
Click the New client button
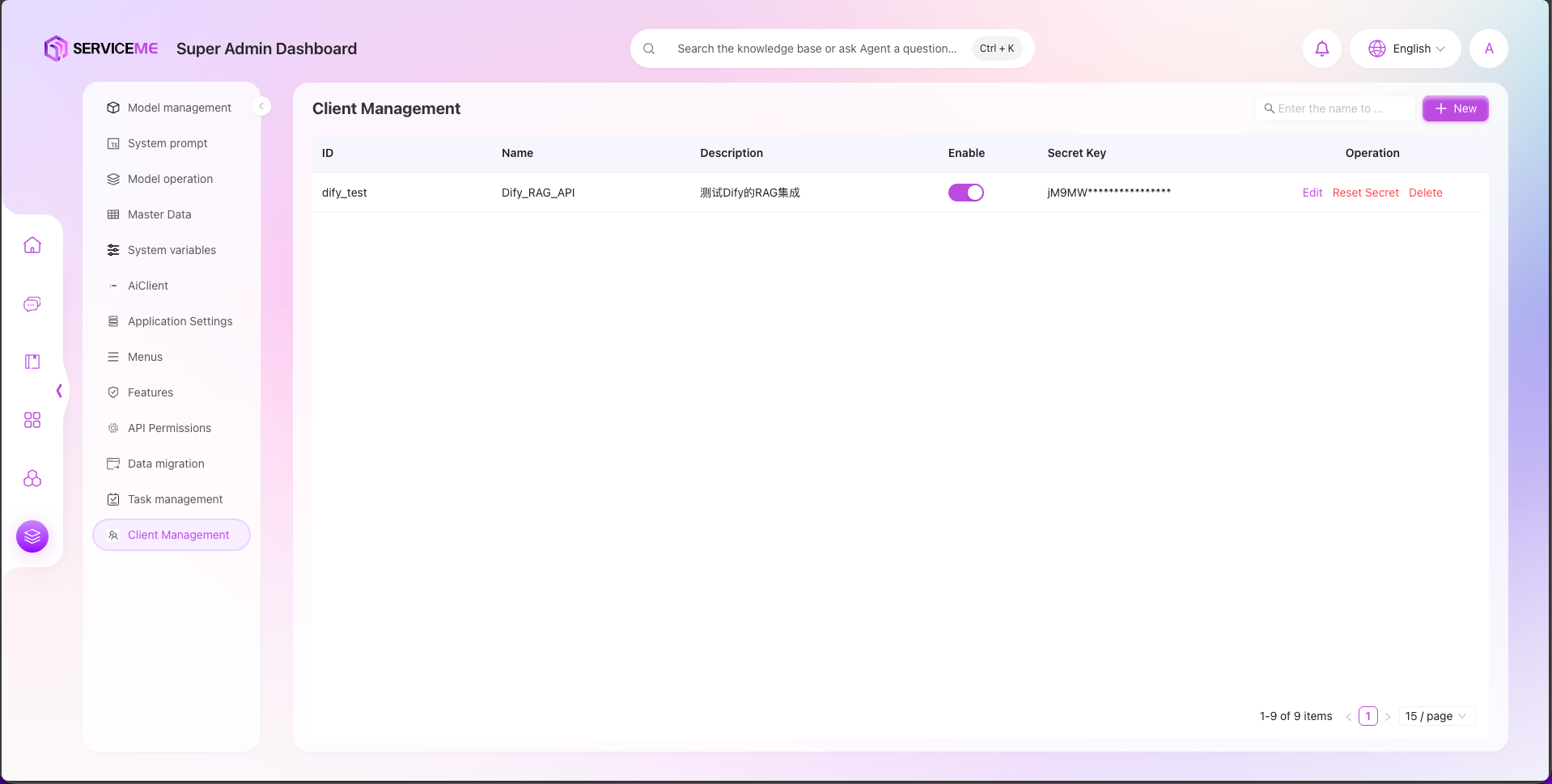1455,108
